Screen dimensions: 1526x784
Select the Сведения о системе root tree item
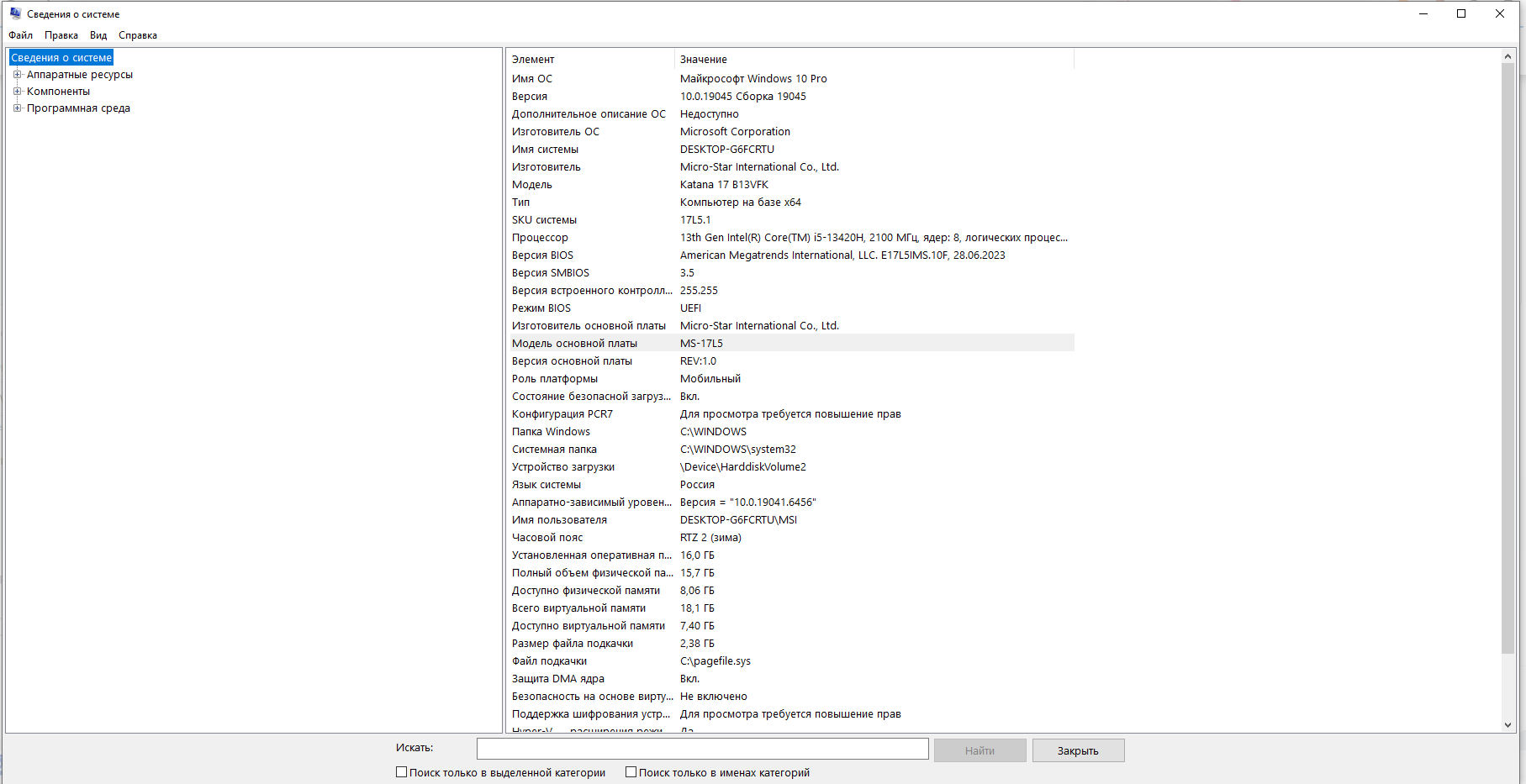click(x=61, y=58)
